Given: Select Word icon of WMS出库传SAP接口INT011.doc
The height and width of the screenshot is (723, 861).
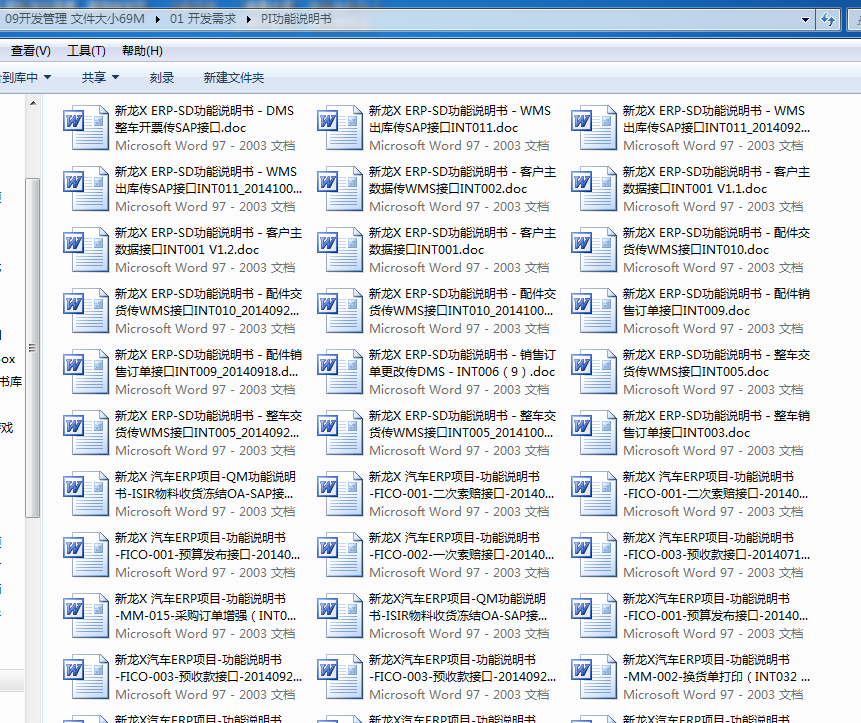Looking at the screenshot, I should click(340, 127).
